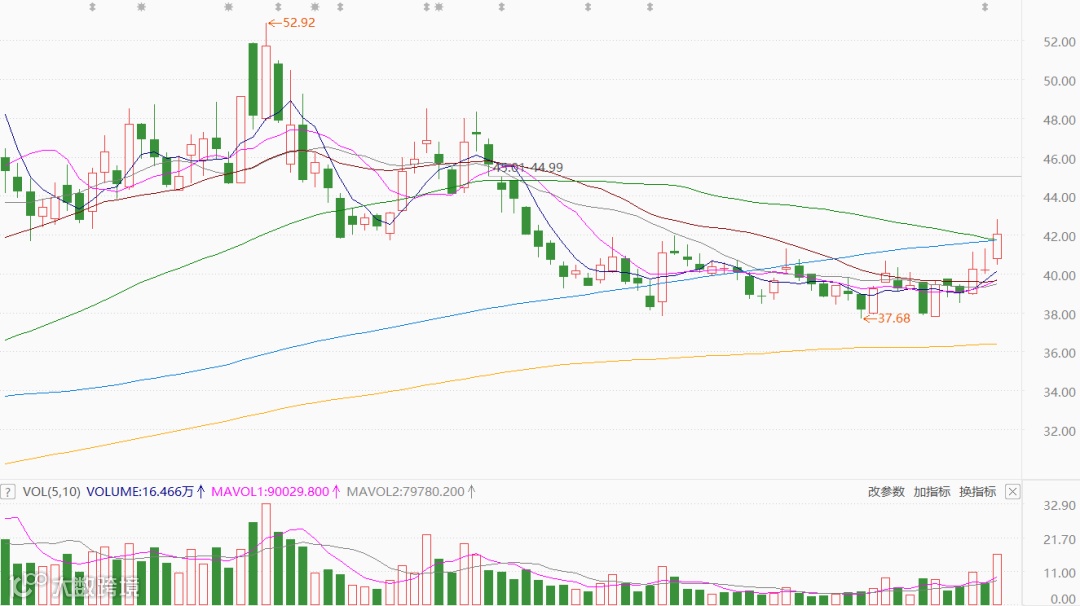
Task: Click the 40.00 price axis label
Action: click(x=1059, y=275)
